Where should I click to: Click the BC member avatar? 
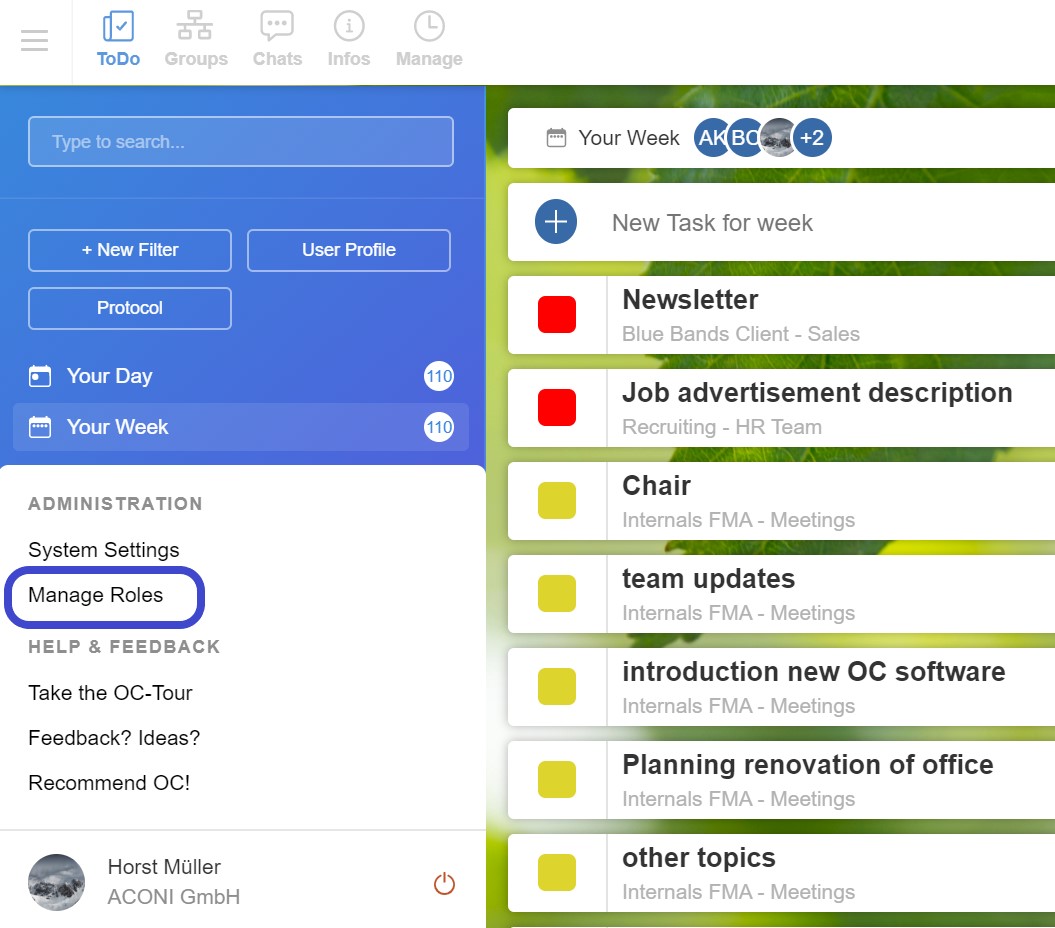tap(744, 138)
